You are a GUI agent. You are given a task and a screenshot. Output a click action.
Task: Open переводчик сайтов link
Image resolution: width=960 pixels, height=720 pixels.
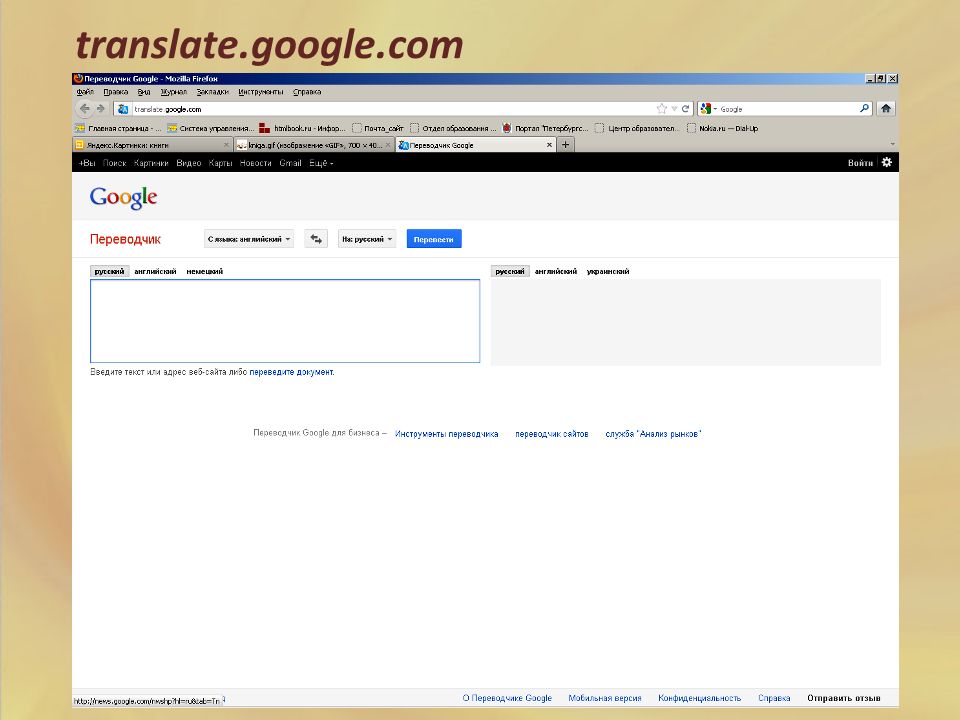552,434
